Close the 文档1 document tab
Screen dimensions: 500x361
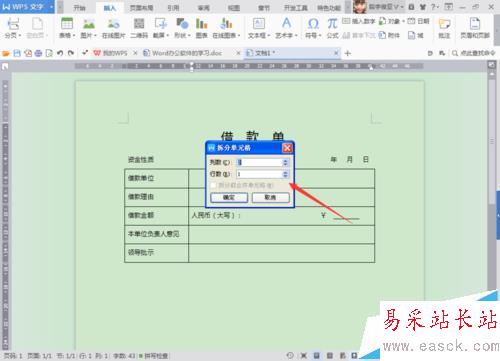coord(336,53)
